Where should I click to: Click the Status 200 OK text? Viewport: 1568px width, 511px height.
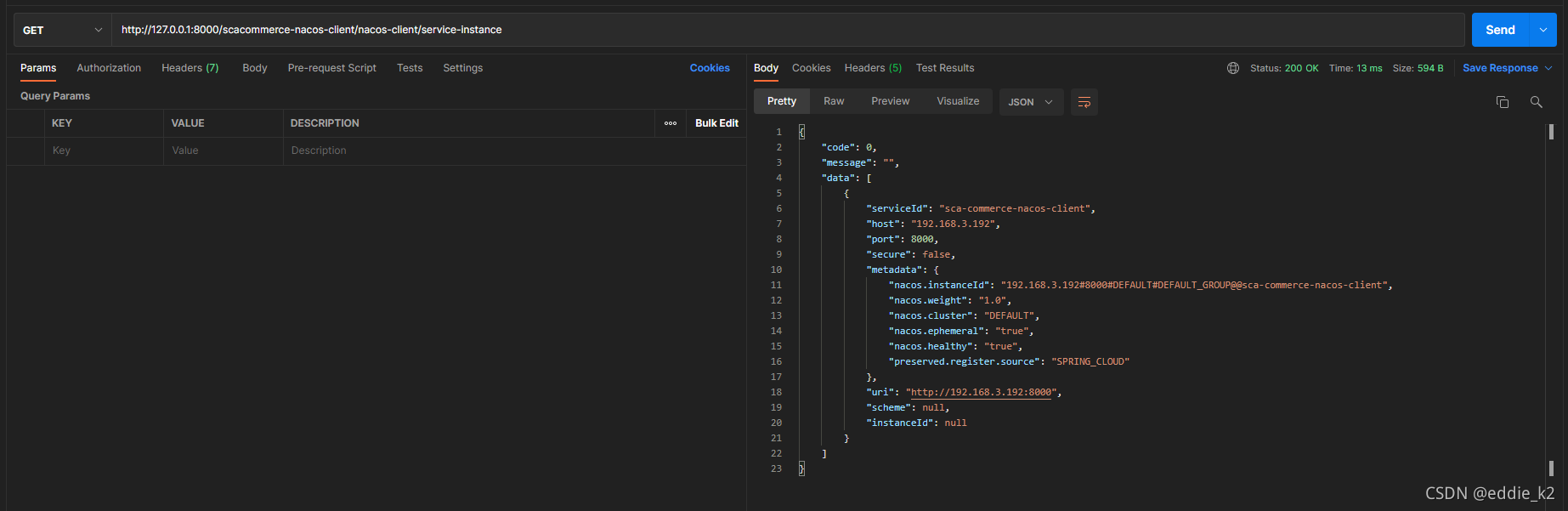pyautogui.click(x=1284, y=68)
